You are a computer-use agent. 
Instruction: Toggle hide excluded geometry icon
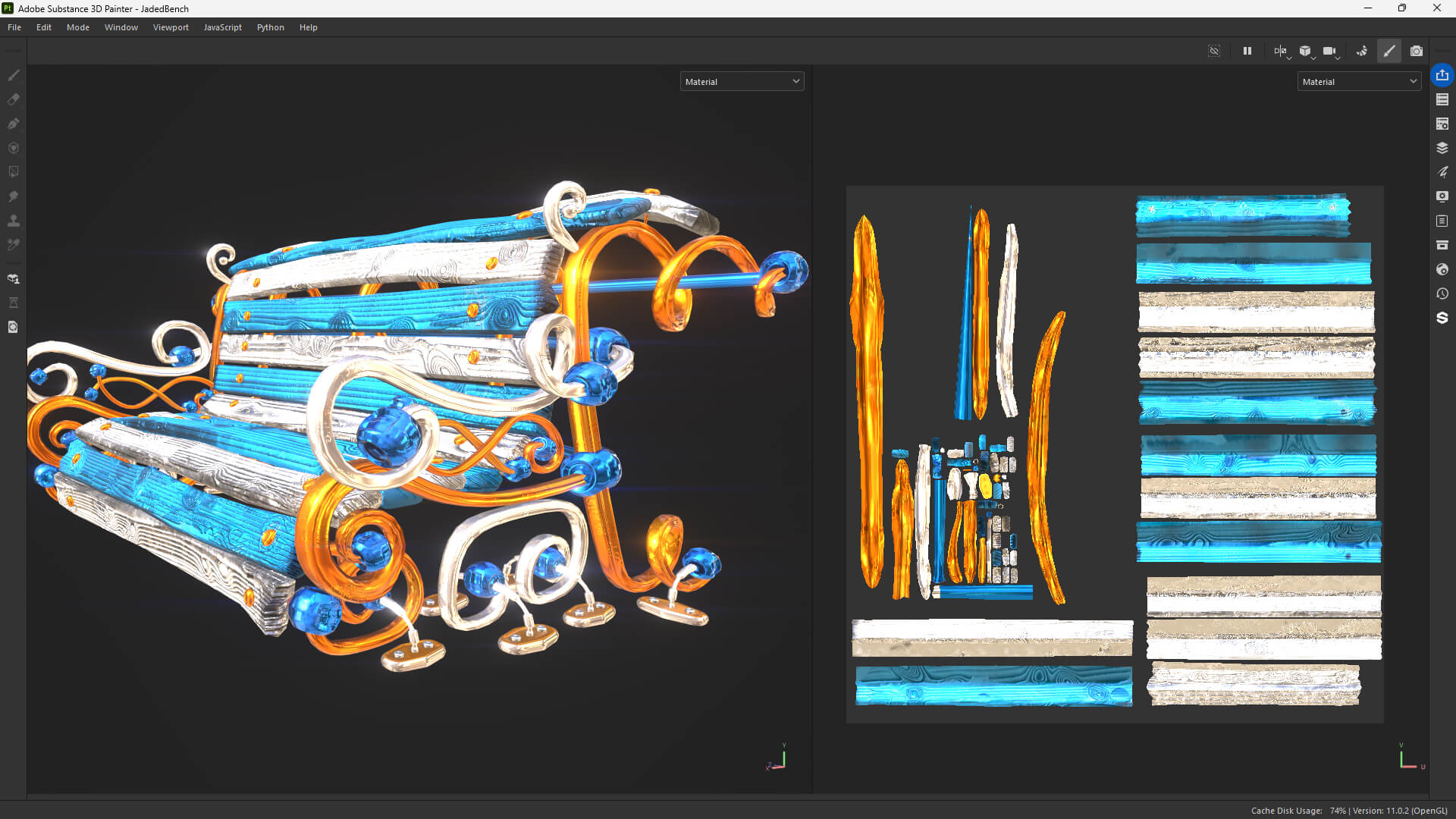pyautogui.click(x=1214, y=51)
